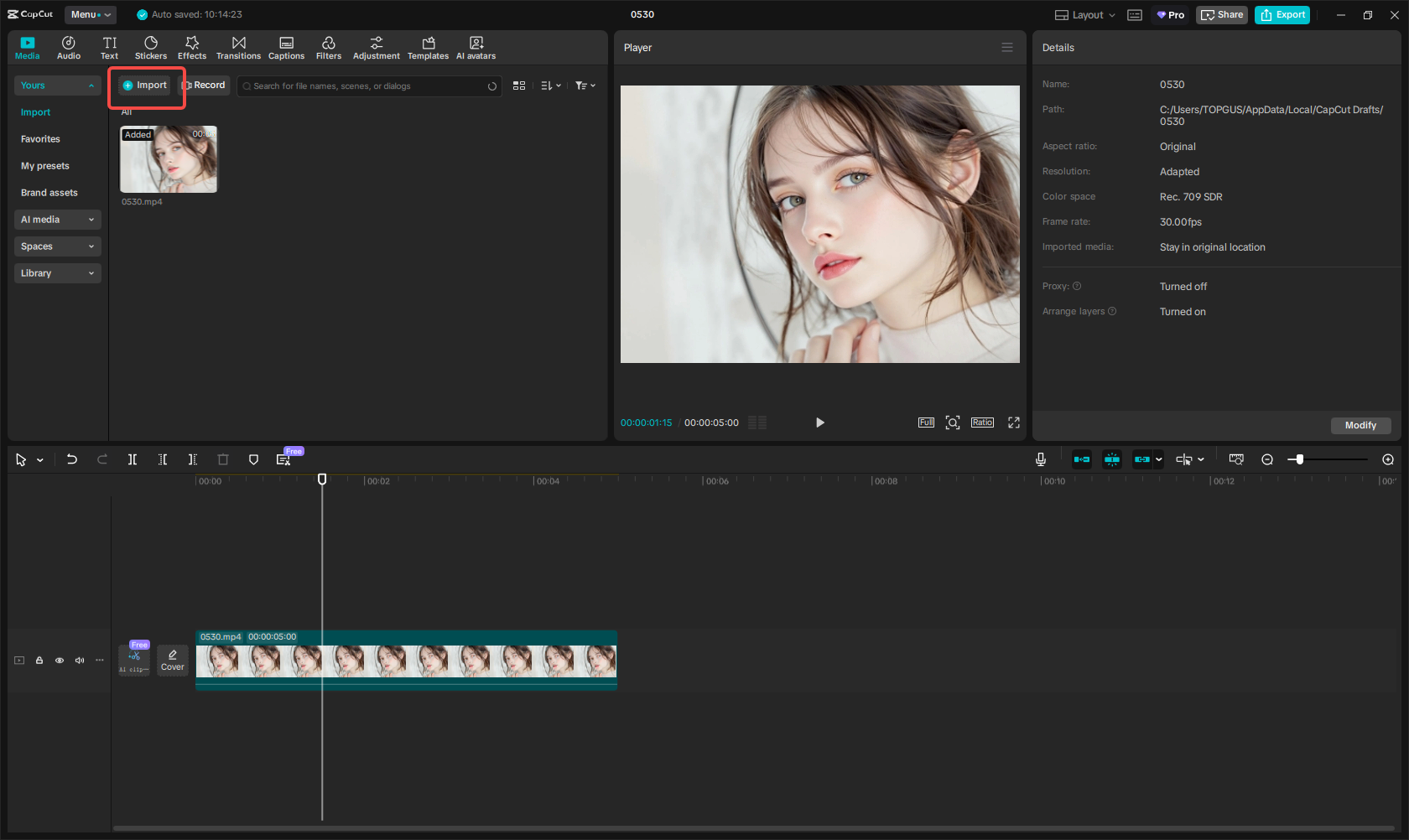The image size is (1409, 840).
Task: Expand the AI media section
Action: (x=57, y=220)
